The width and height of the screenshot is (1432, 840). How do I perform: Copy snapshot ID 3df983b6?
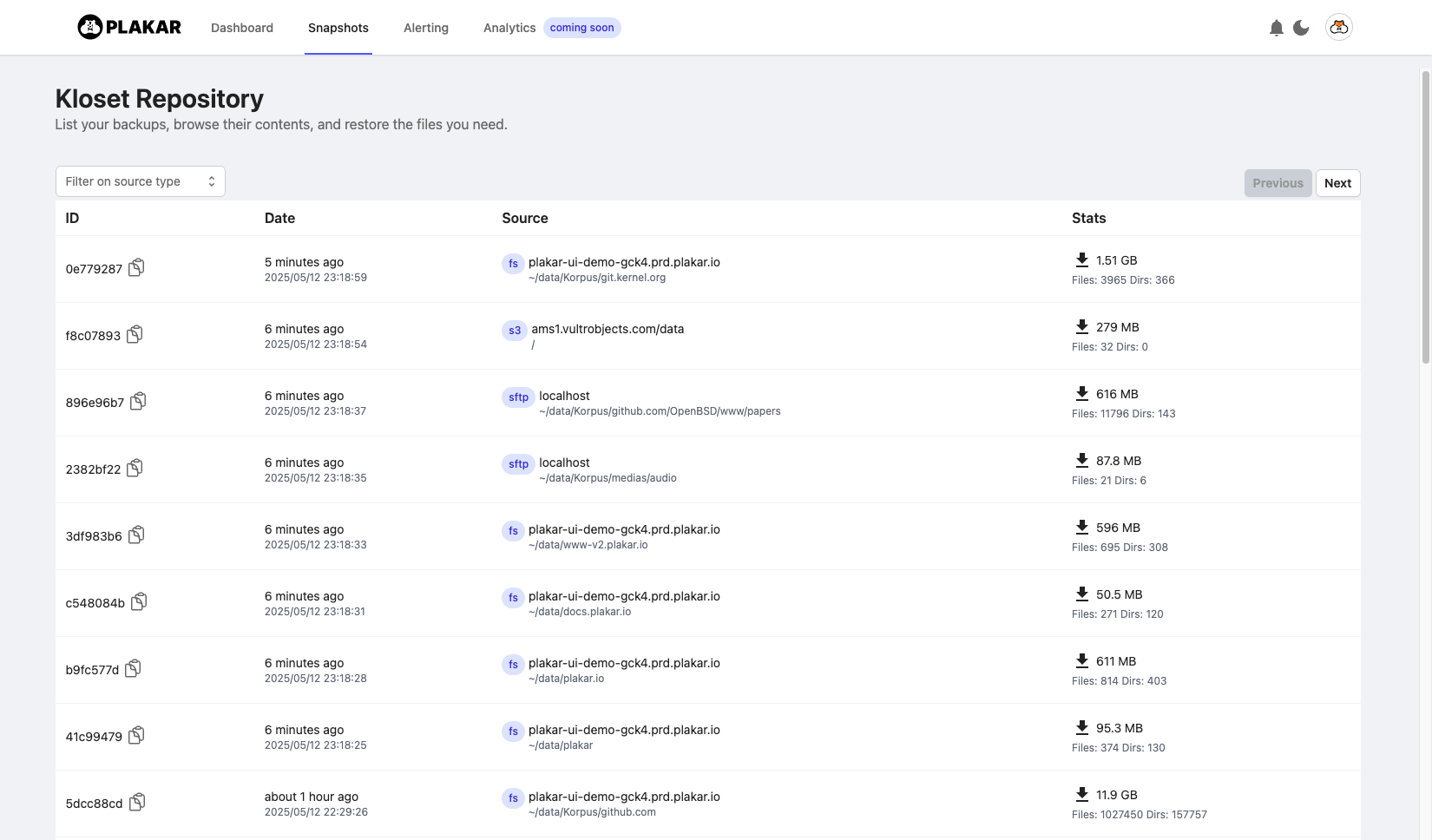(136, 535)
